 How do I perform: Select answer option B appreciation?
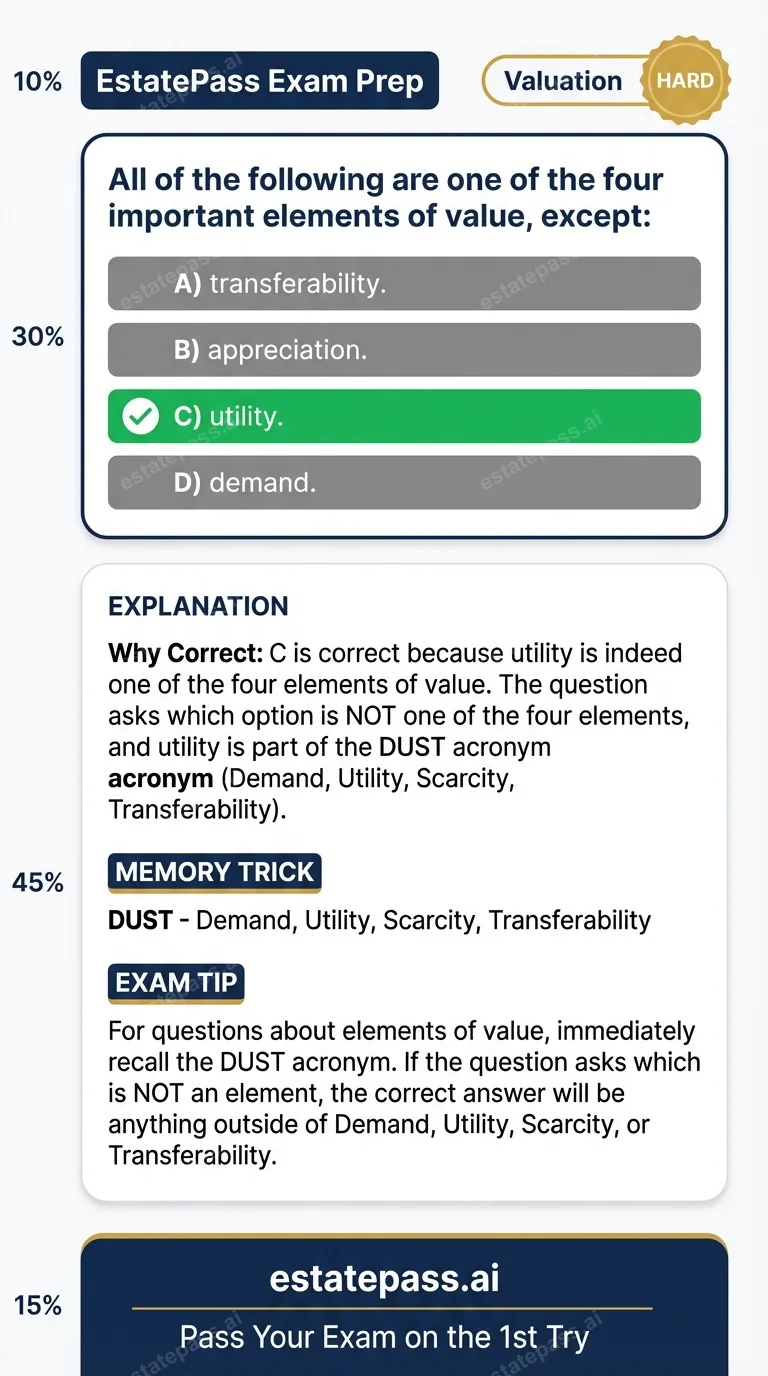click(x=404, y=349)
